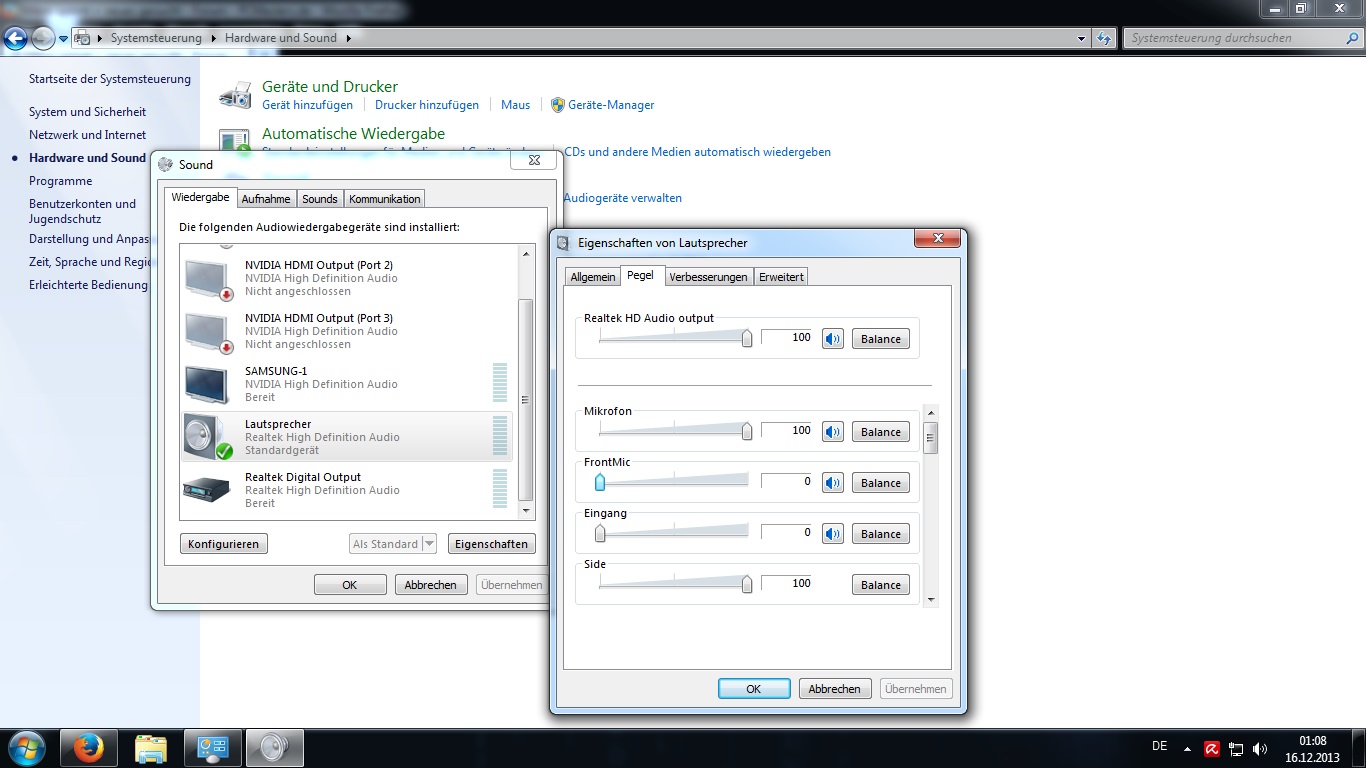Image resolution: width=1366 pixels, height=768 pixels.
Task: Open Firefox from the taskbar
Action: pyautogui.click(x=88, y=748)
